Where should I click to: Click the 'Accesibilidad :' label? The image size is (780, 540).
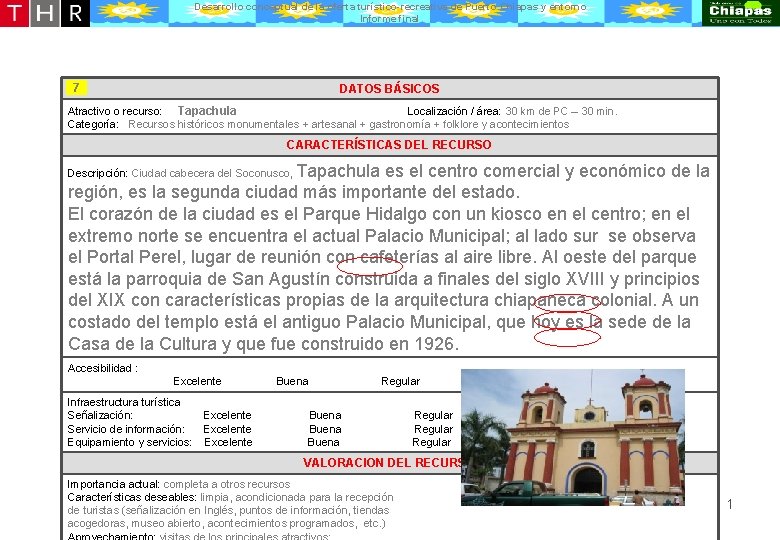[102, 368]
